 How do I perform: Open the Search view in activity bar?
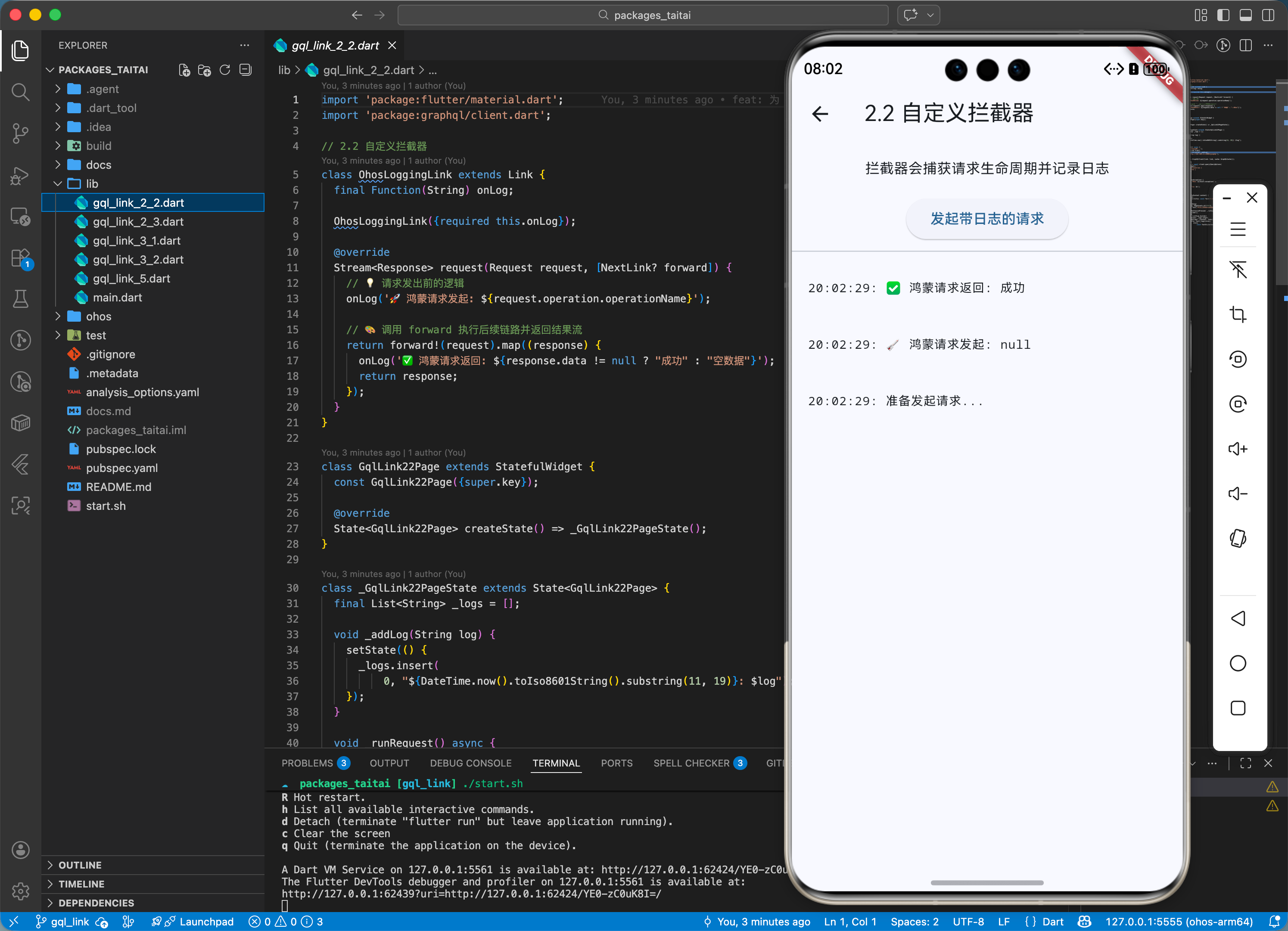pyautogui.click(x=20, y=91)
